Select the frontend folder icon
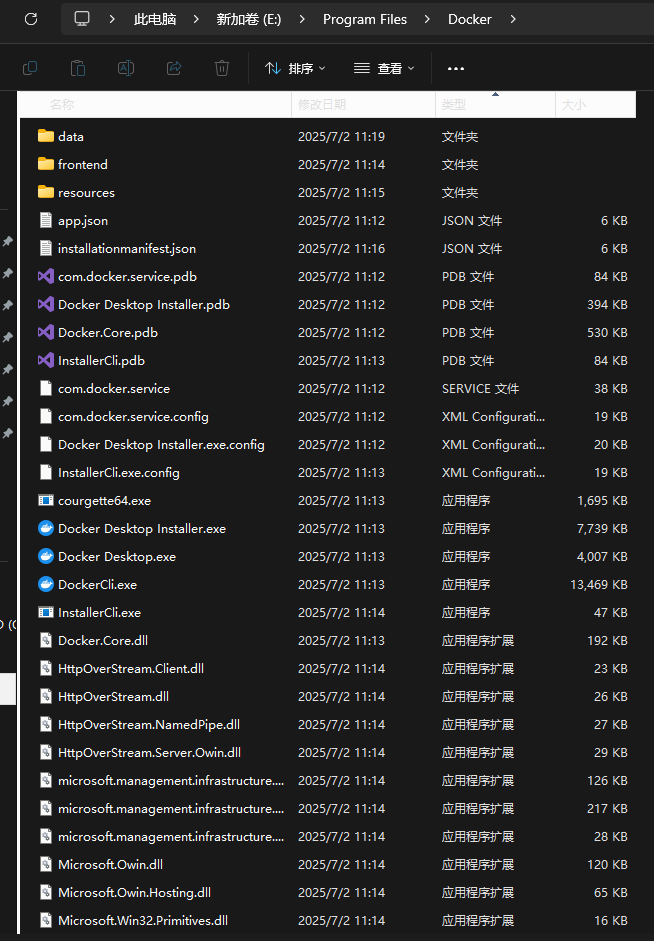Screen dimensions: 654x941 [x=46, y=164]
